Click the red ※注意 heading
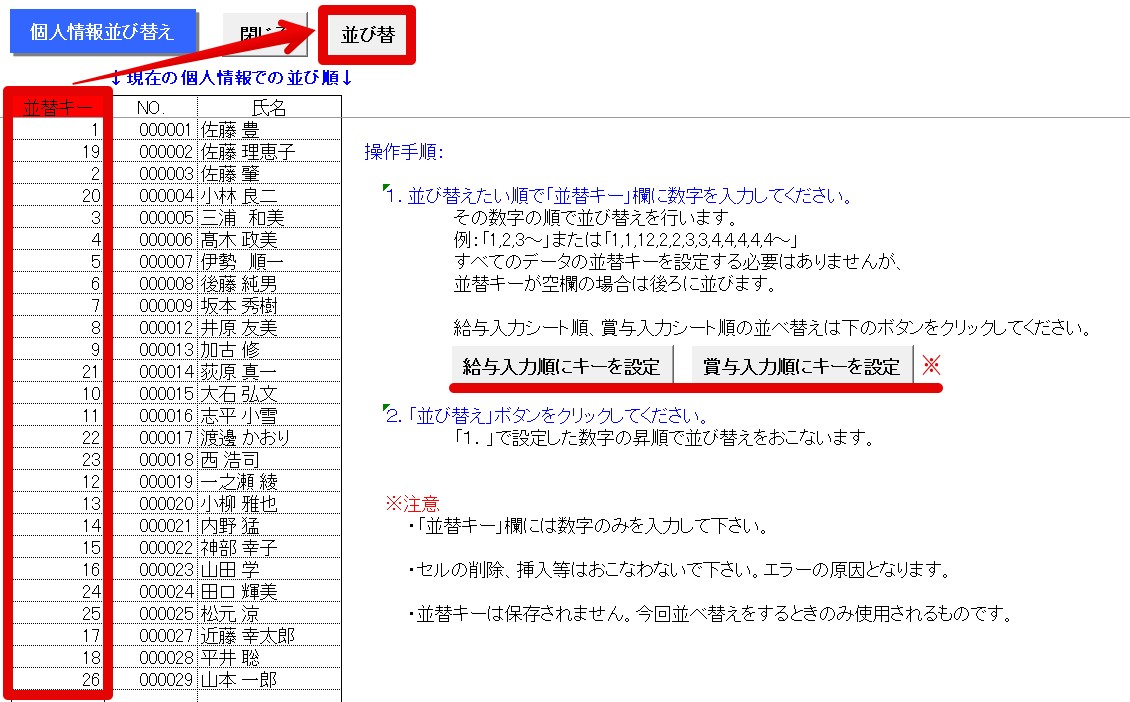This screenshot has height=702, width=1130. (x=412, y=503)
